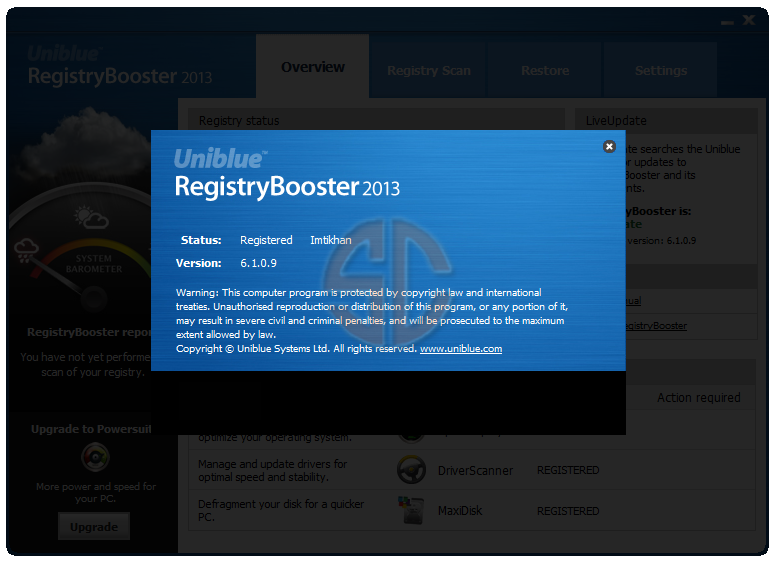Click REGISTERED status in DriverScanner row
This screenshot has height=564, width=774.
568,470
